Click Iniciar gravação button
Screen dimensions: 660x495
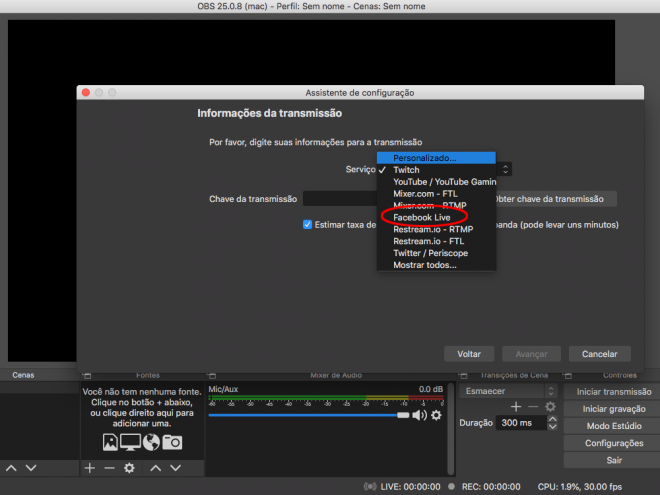tap(614, 409)
